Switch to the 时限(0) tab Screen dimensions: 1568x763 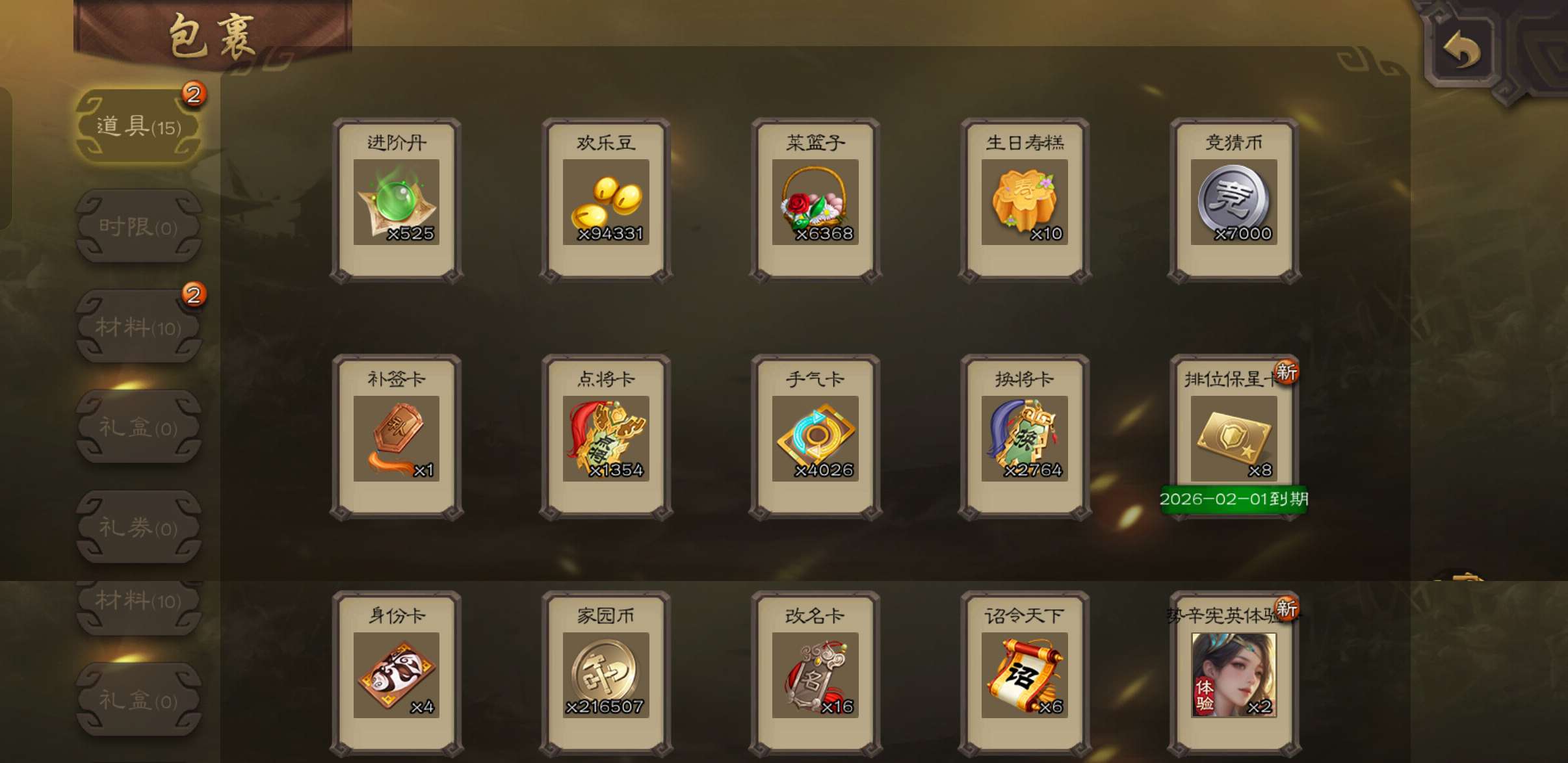point(138,227)
